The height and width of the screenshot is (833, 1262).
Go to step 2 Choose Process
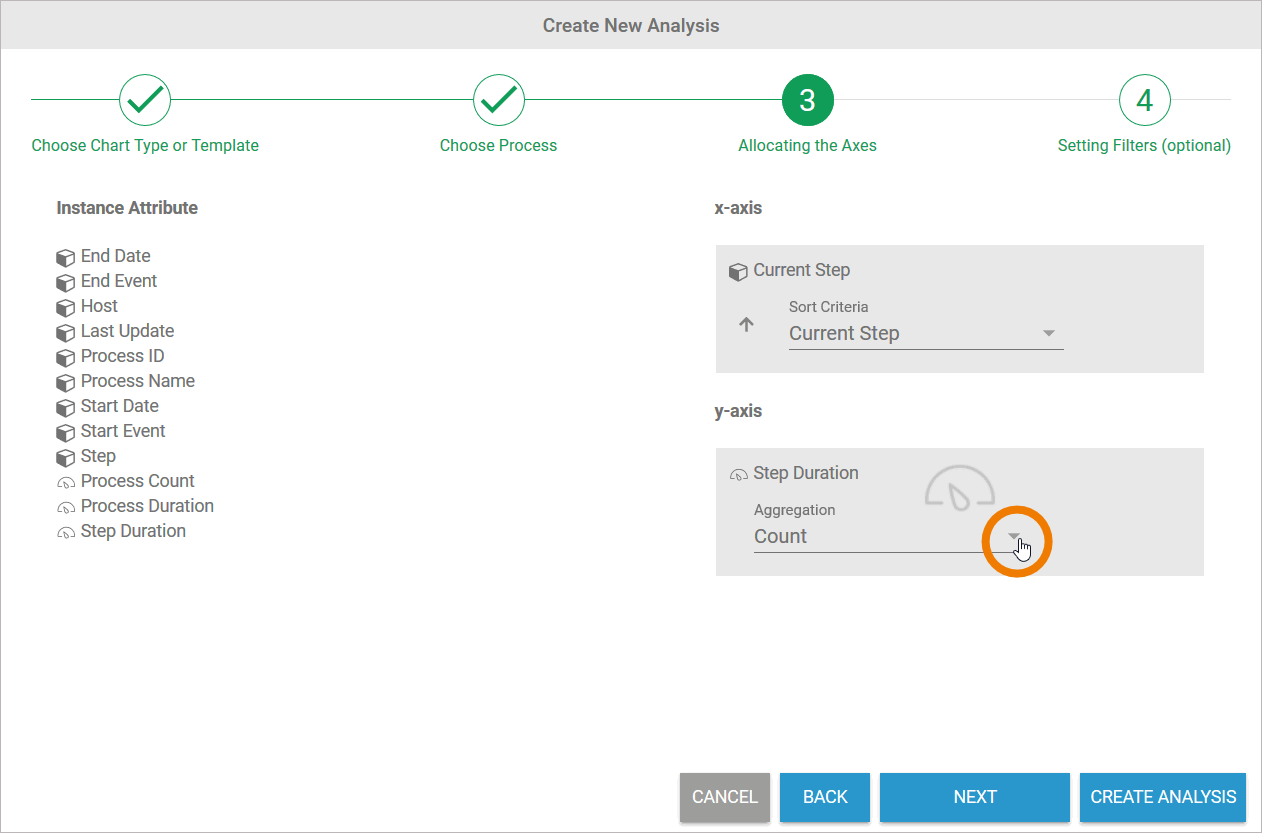(x=498, y=100)
